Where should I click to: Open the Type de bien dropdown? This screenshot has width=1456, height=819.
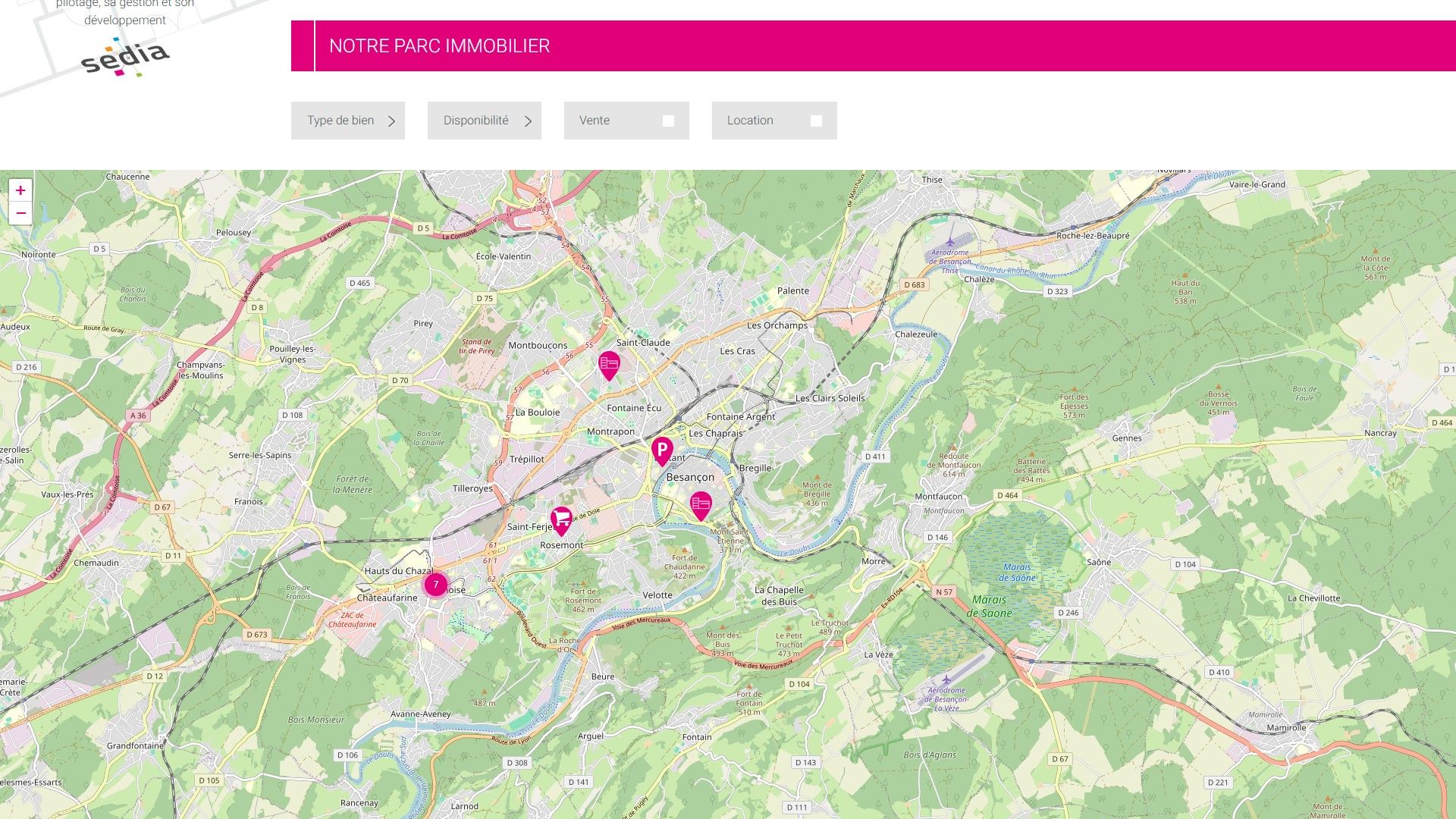pos(348,121)
